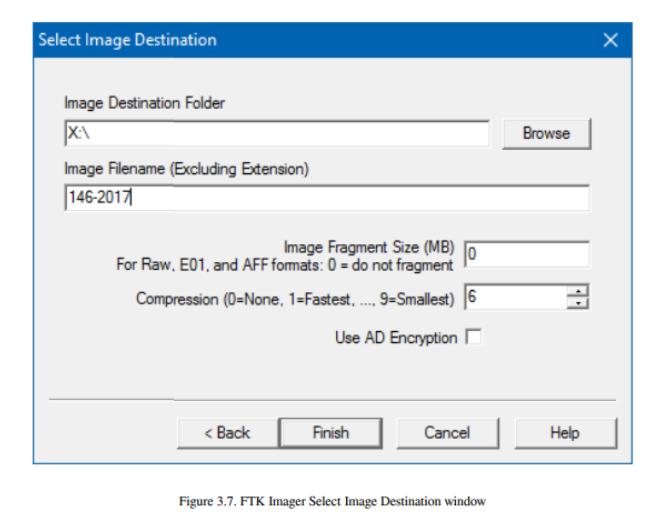Viewport: 670px width, 520px height.
Task: Click the Browse button for destination folder
Action: (x=547, y=134)
